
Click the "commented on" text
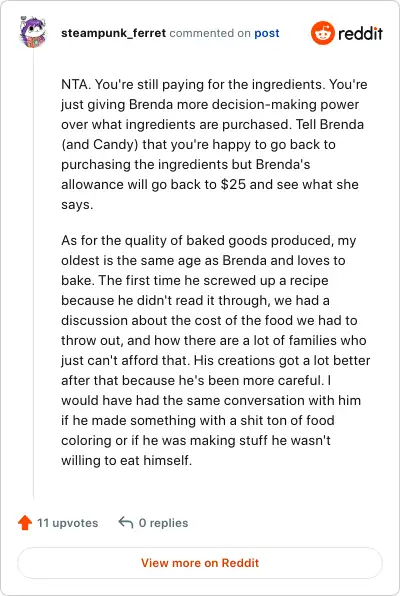pyautogui.click(x=210, y=33)
